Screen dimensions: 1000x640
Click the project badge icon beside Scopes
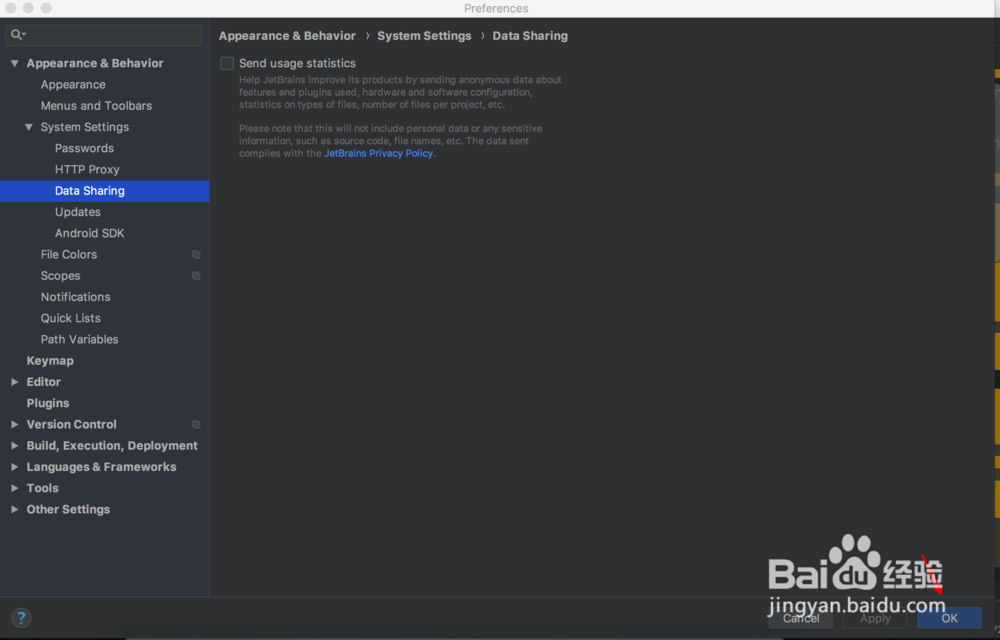tap(196, 275)
